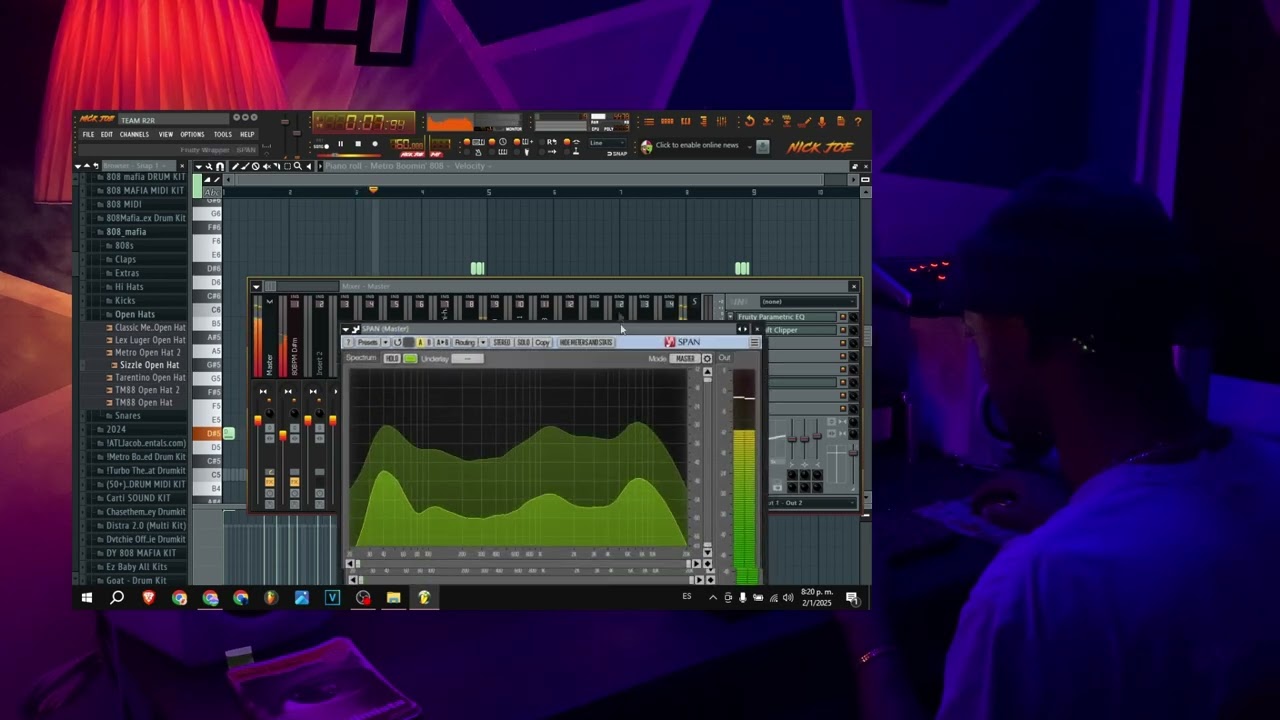1280x720 pixels.
Task: Open the SPAN Presets button
Action: click(368, 342)
